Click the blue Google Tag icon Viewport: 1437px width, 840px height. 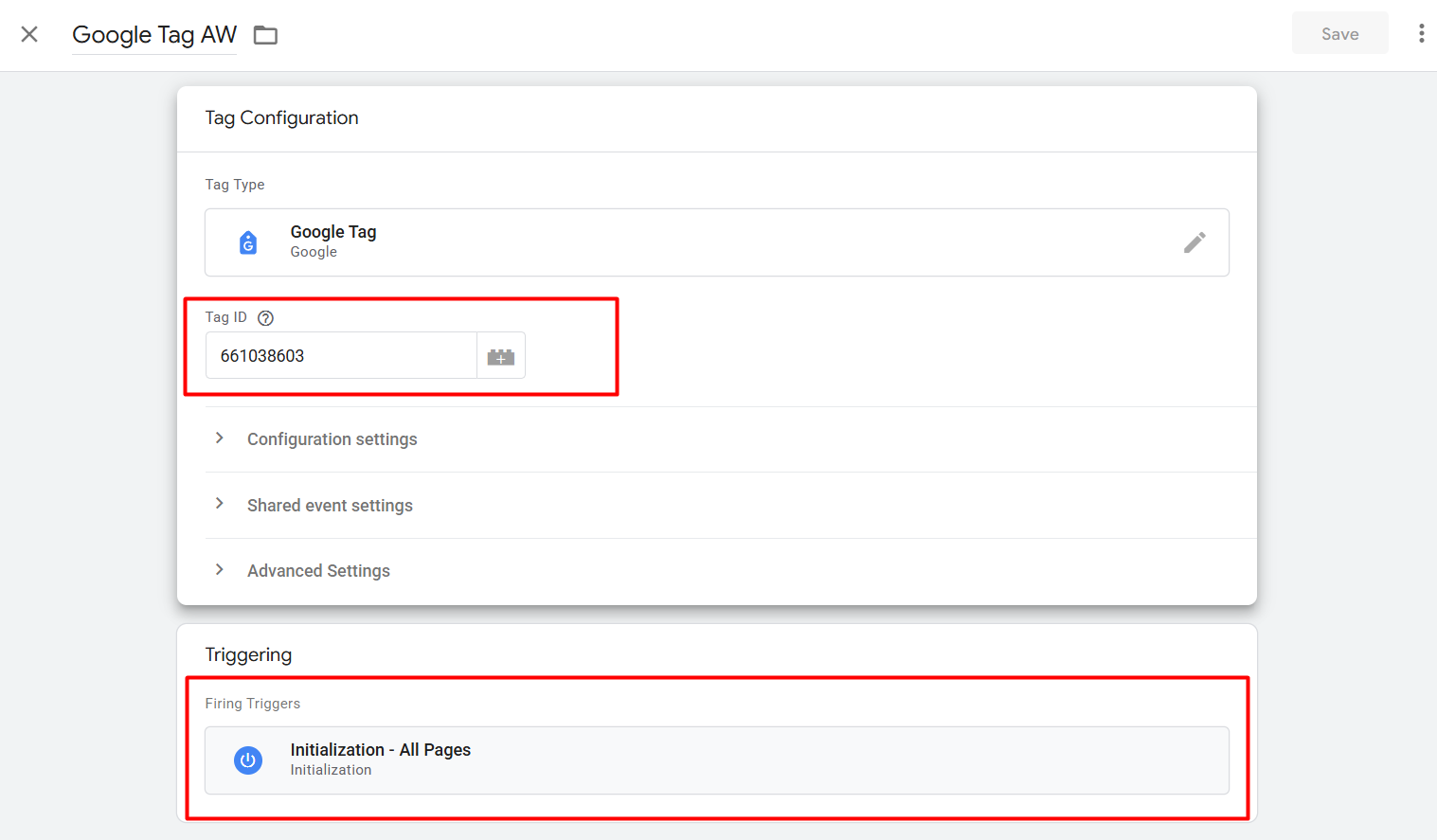click(248, 242)
